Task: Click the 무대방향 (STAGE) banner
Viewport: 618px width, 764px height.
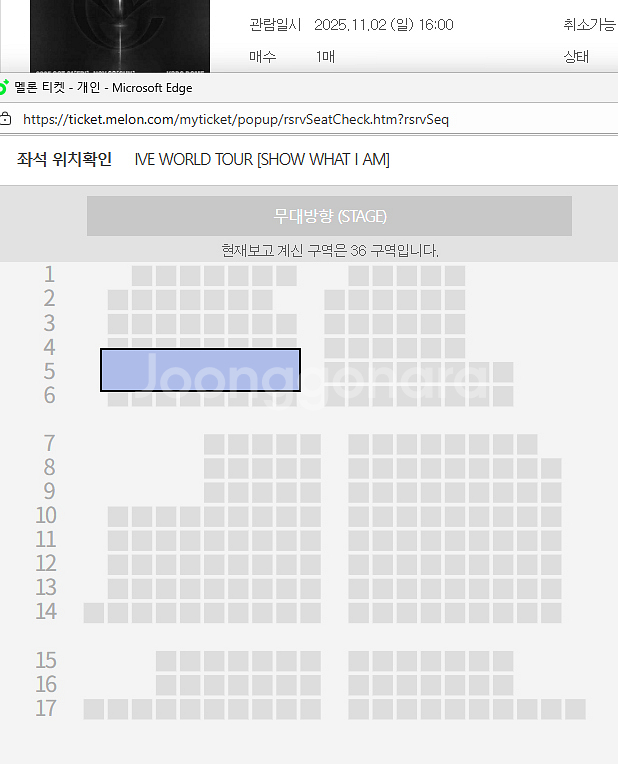Action: (x=329, y=216)
